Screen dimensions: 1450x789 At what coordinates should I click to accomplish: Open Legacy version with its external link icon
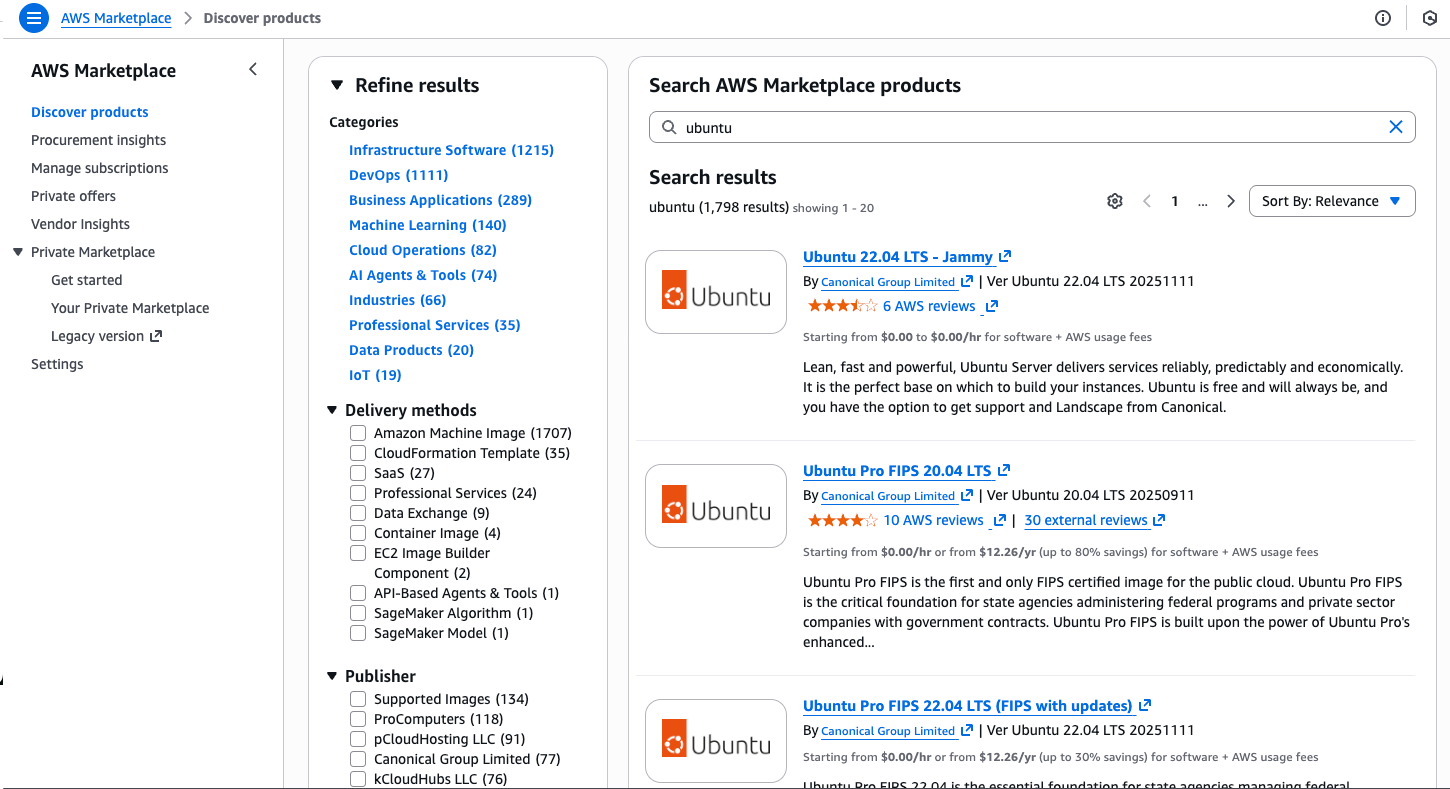coord(157,335)
